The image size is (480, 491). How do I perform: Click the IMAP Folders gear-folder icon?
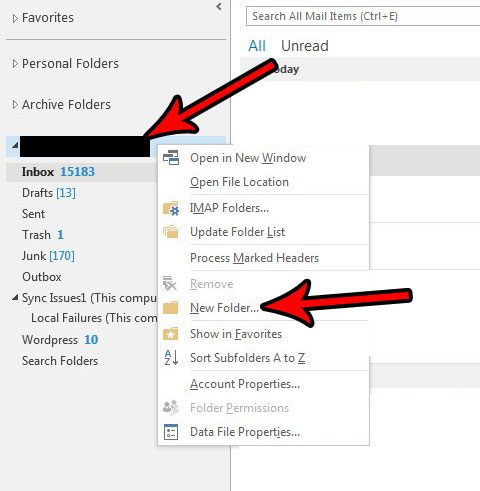(x=171, y=208)
